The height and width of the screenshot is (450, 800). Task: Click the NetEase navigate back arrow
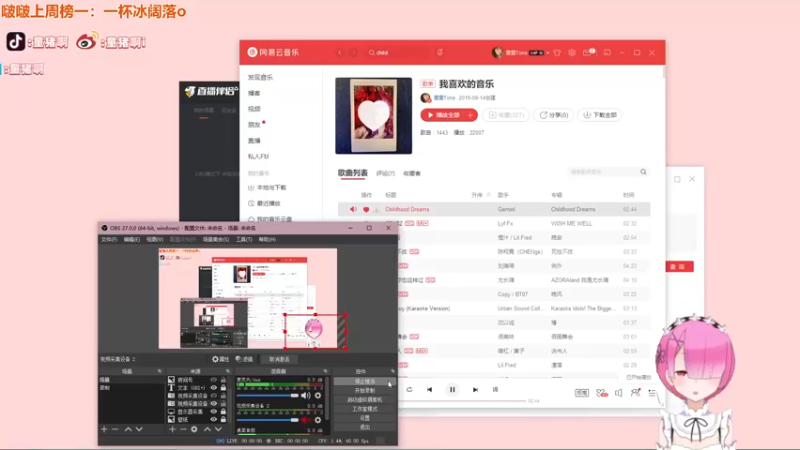pyautogui.click(x=340, y=53)
